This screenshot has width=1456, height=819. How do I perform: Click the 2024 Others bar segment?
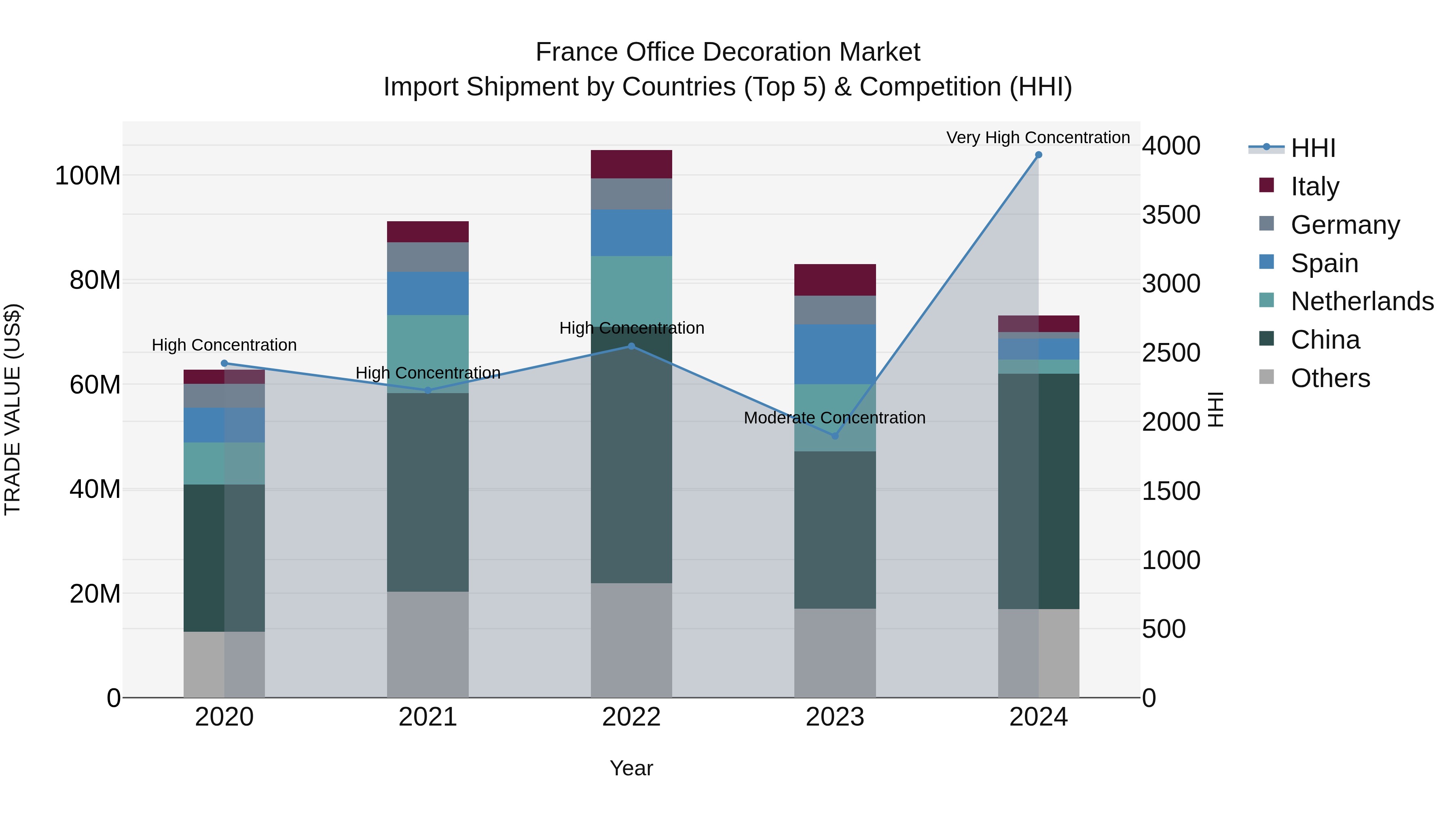(1038, 654)
